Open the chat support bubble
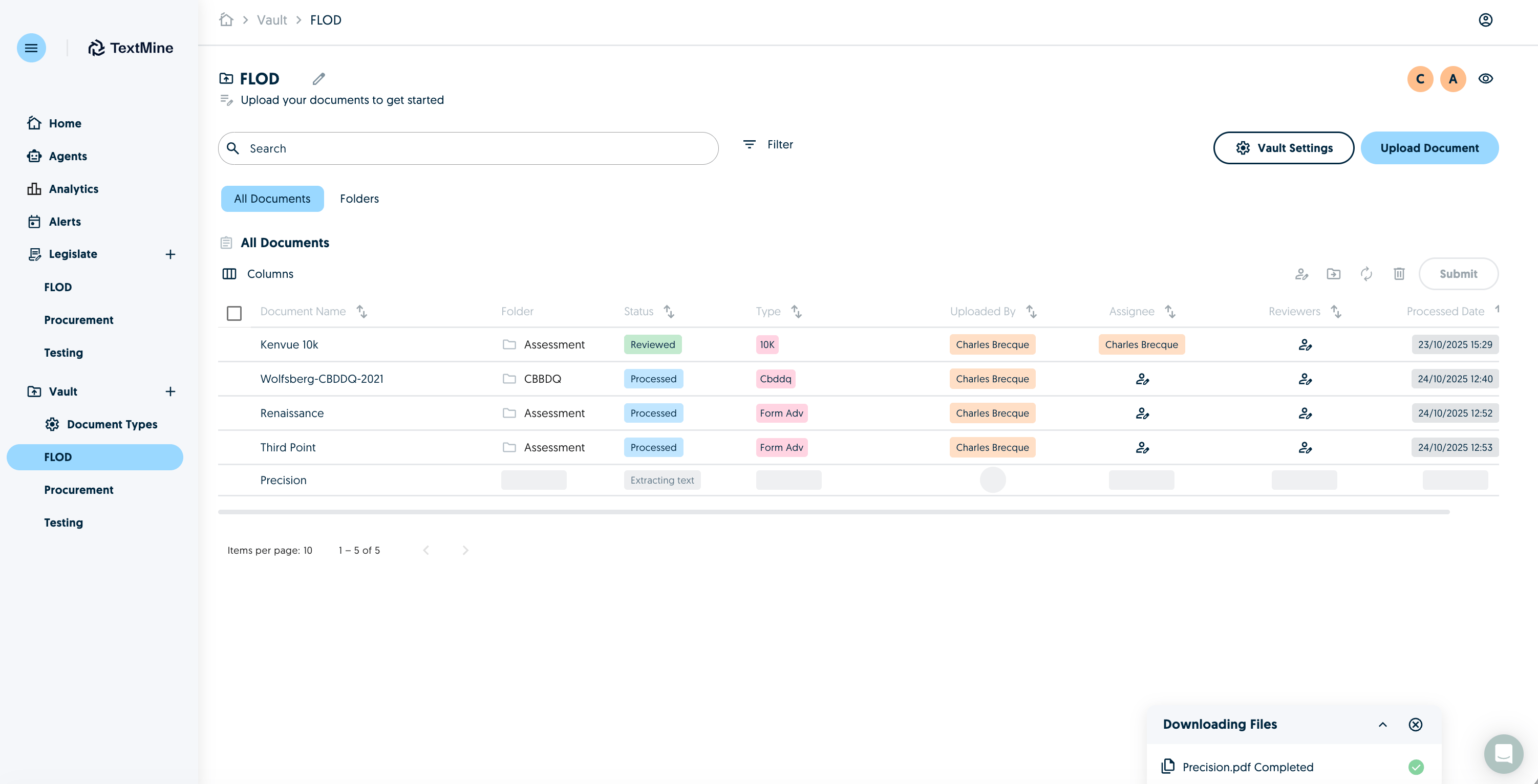The image size is (1538, 784). tap(1503, 754)
